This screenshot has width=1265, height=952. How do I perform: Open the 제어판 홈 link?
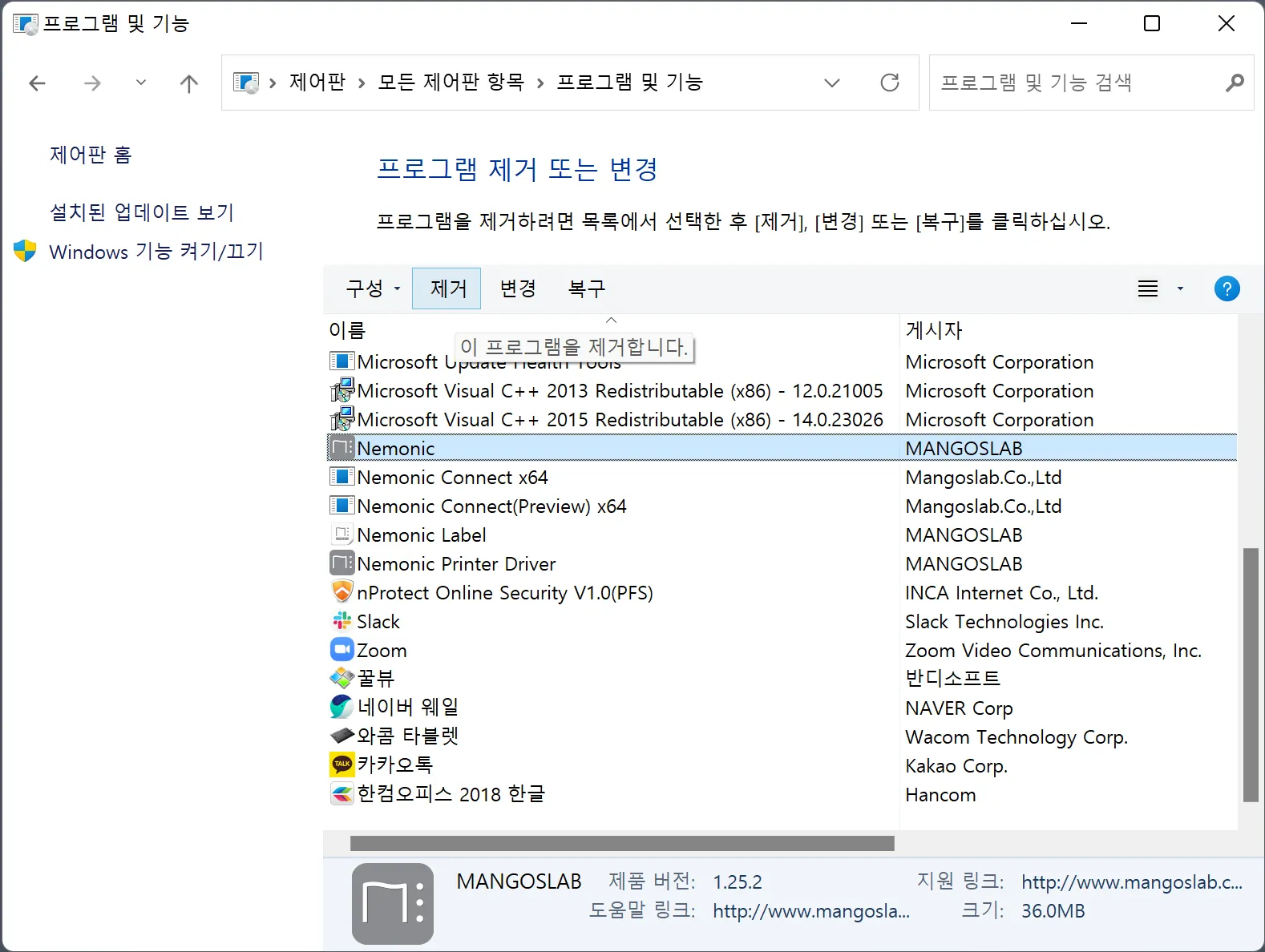[x=91, y=155]
